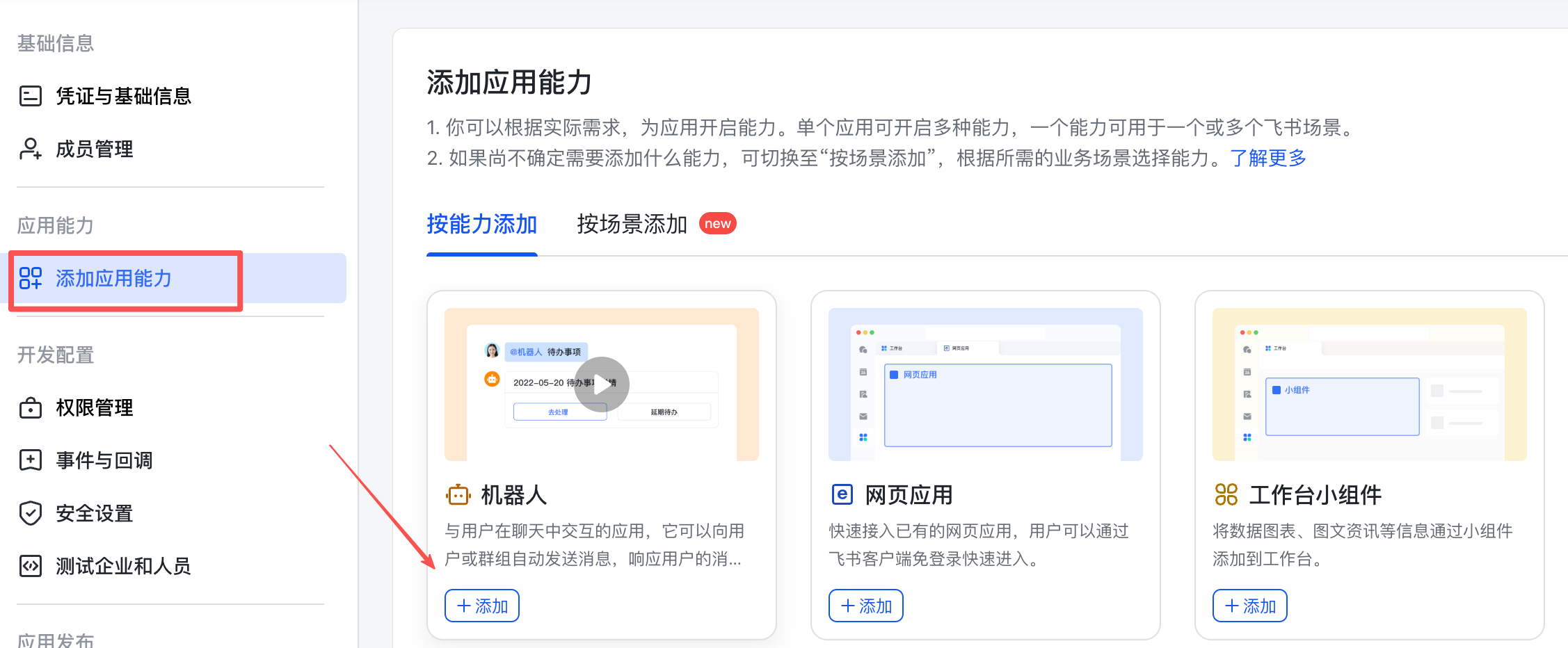The height and width of the screenshot is (648, 1568).
Task: Add the 工作台小组件 capability
Action: 1250,606
